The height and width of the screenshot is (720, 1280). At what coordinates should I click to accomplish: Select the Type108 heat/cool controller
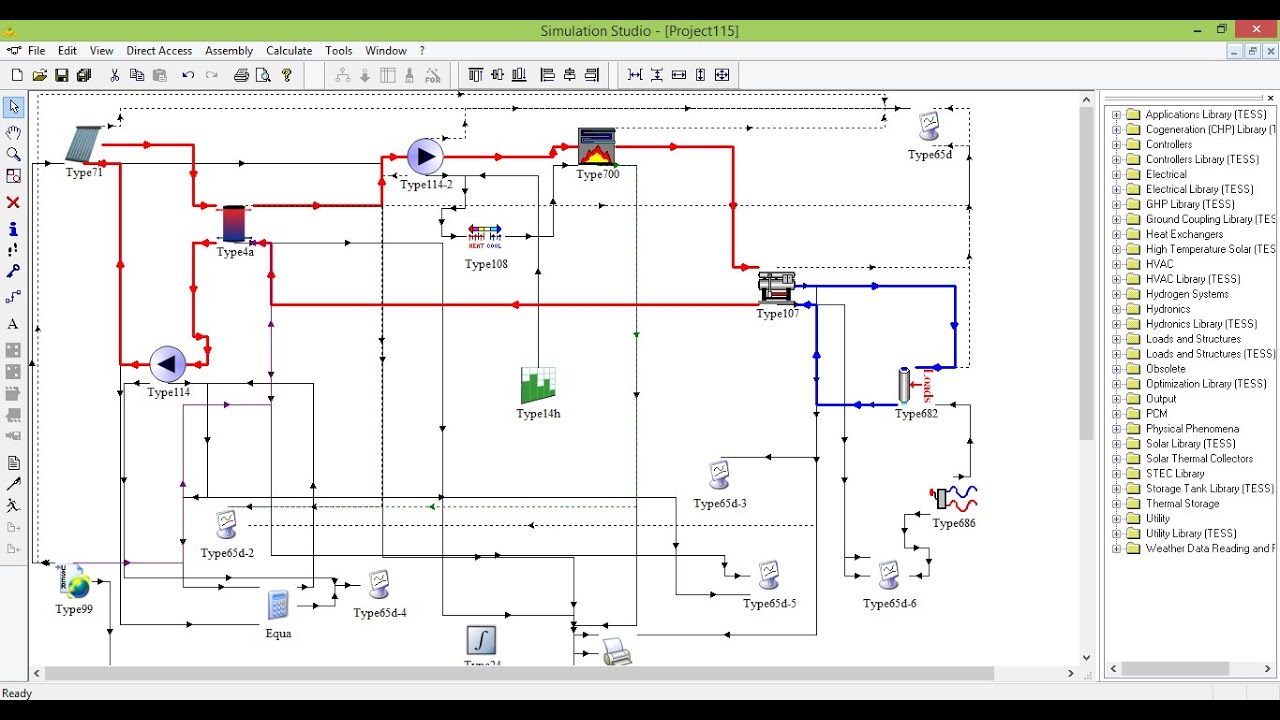(x=485, y=238)
